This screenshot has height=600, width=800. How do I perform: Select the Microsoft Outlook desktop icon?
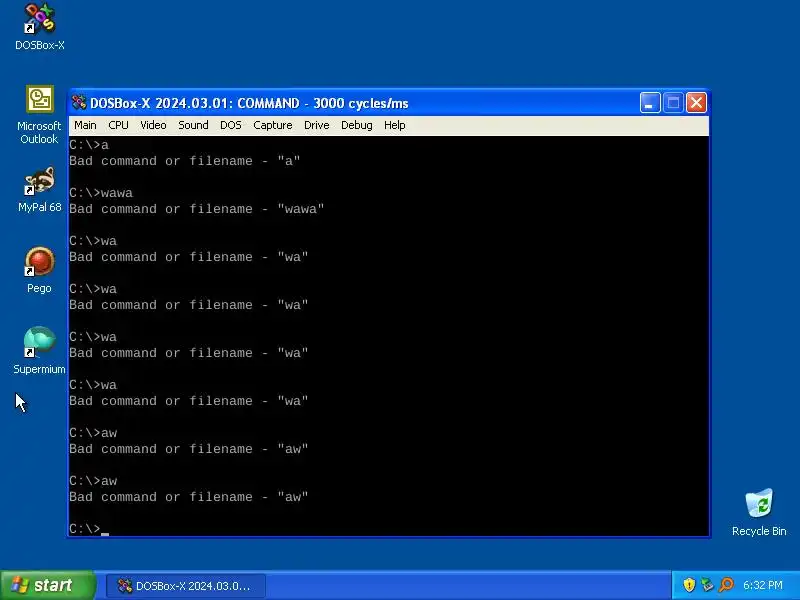tap(40, 99)
